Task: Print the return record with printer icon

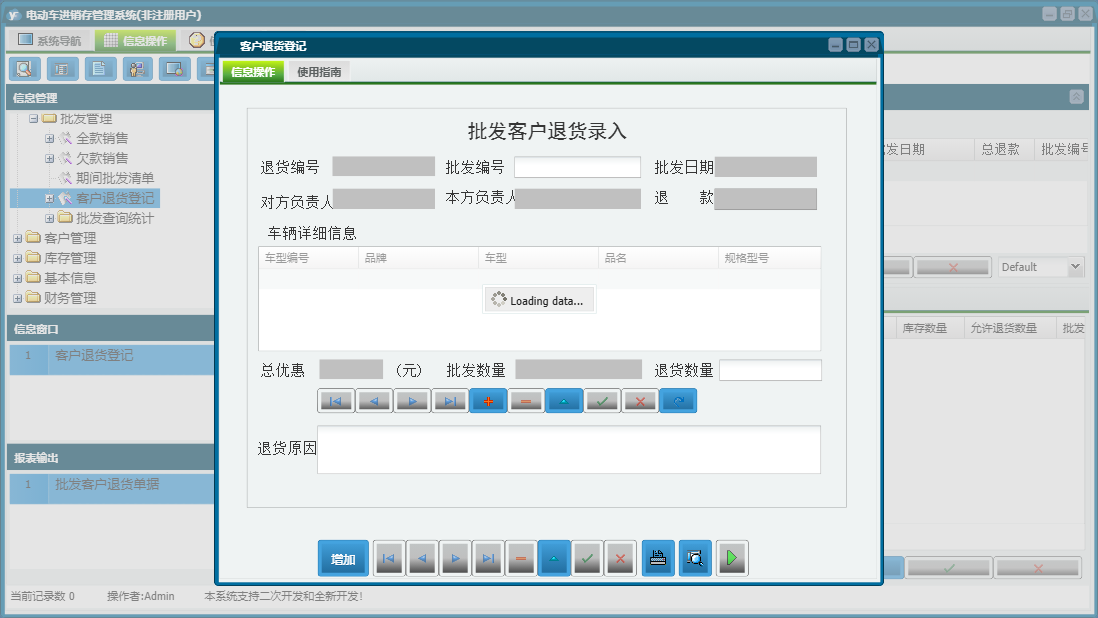Action: (x=658, y=559)
